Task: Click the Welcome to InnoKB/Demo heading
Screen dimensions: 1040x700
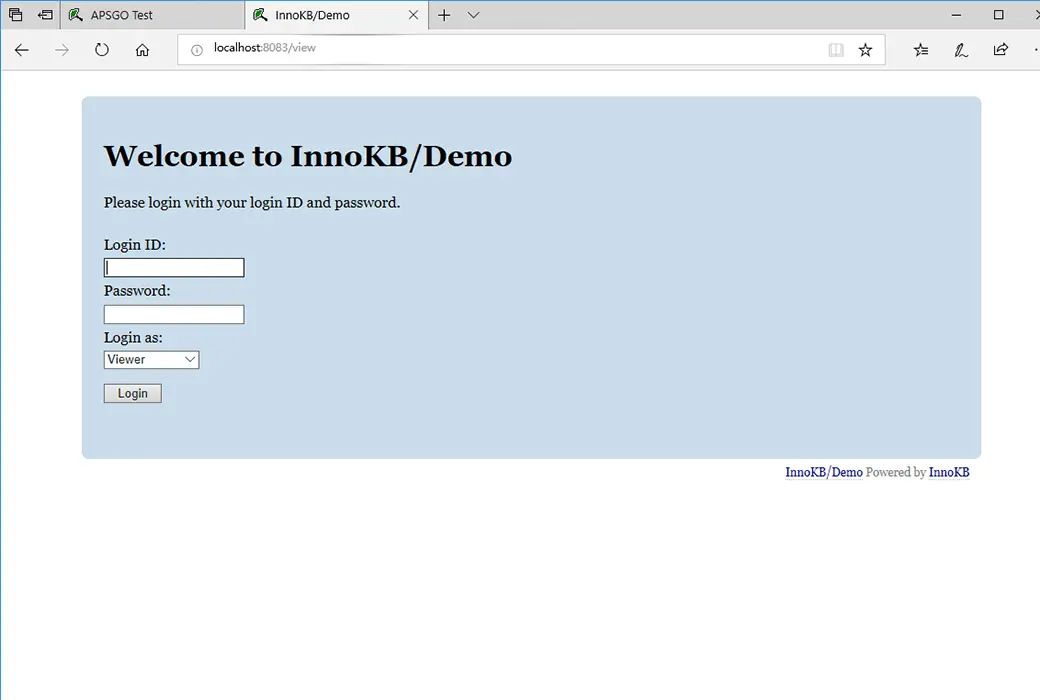Action: (x=308, y=157)
